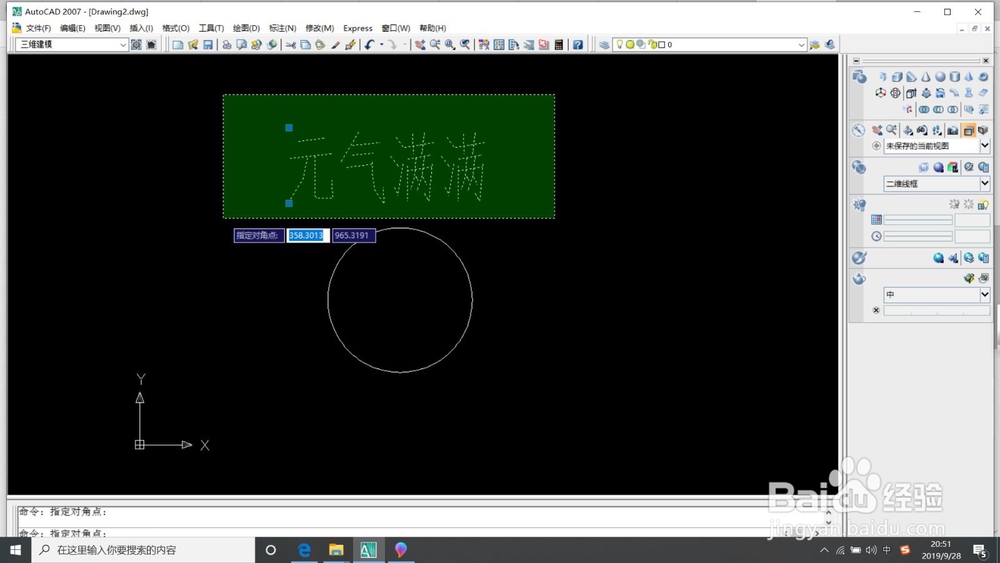Screen dimensions: 1000x563
Task: Click the Materials control panel icon
Action: (859, 258)
